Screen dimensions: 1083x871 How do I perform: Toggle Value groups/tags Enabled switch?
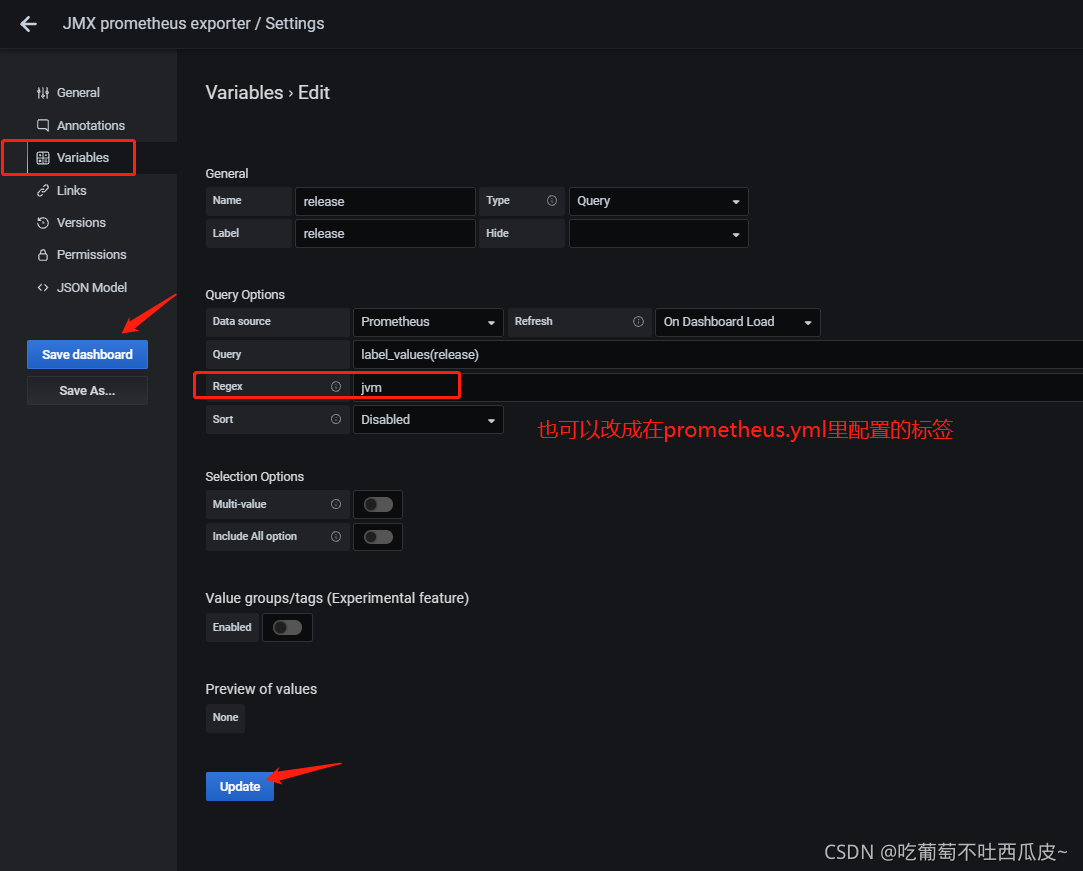[x=287, y=627]
